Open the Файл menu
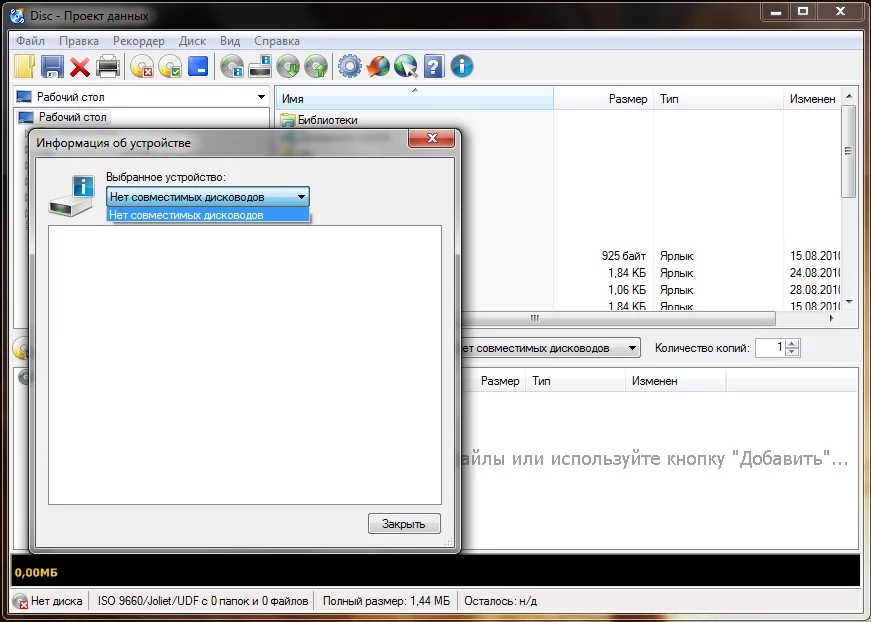The height and width of the screenshot is (622, 871). coord(31,41)
